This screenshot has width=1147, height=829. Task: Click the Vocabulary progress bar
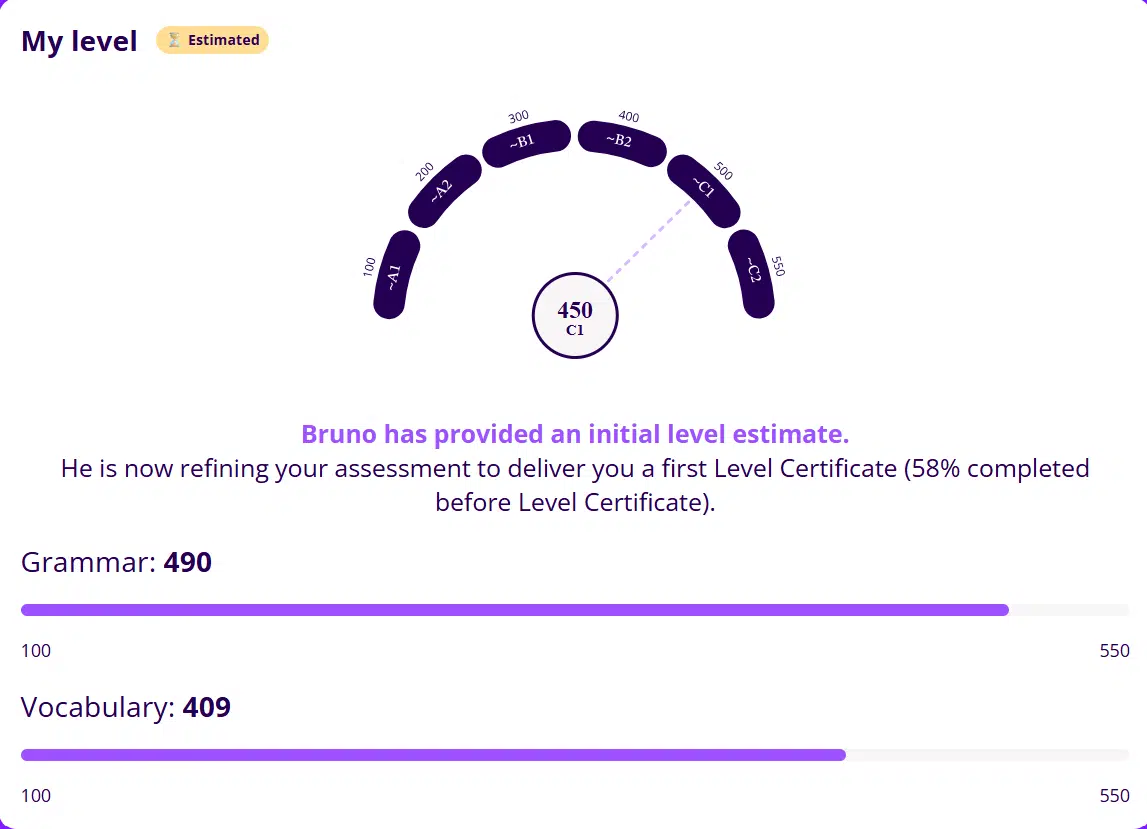tap(575, 755)
